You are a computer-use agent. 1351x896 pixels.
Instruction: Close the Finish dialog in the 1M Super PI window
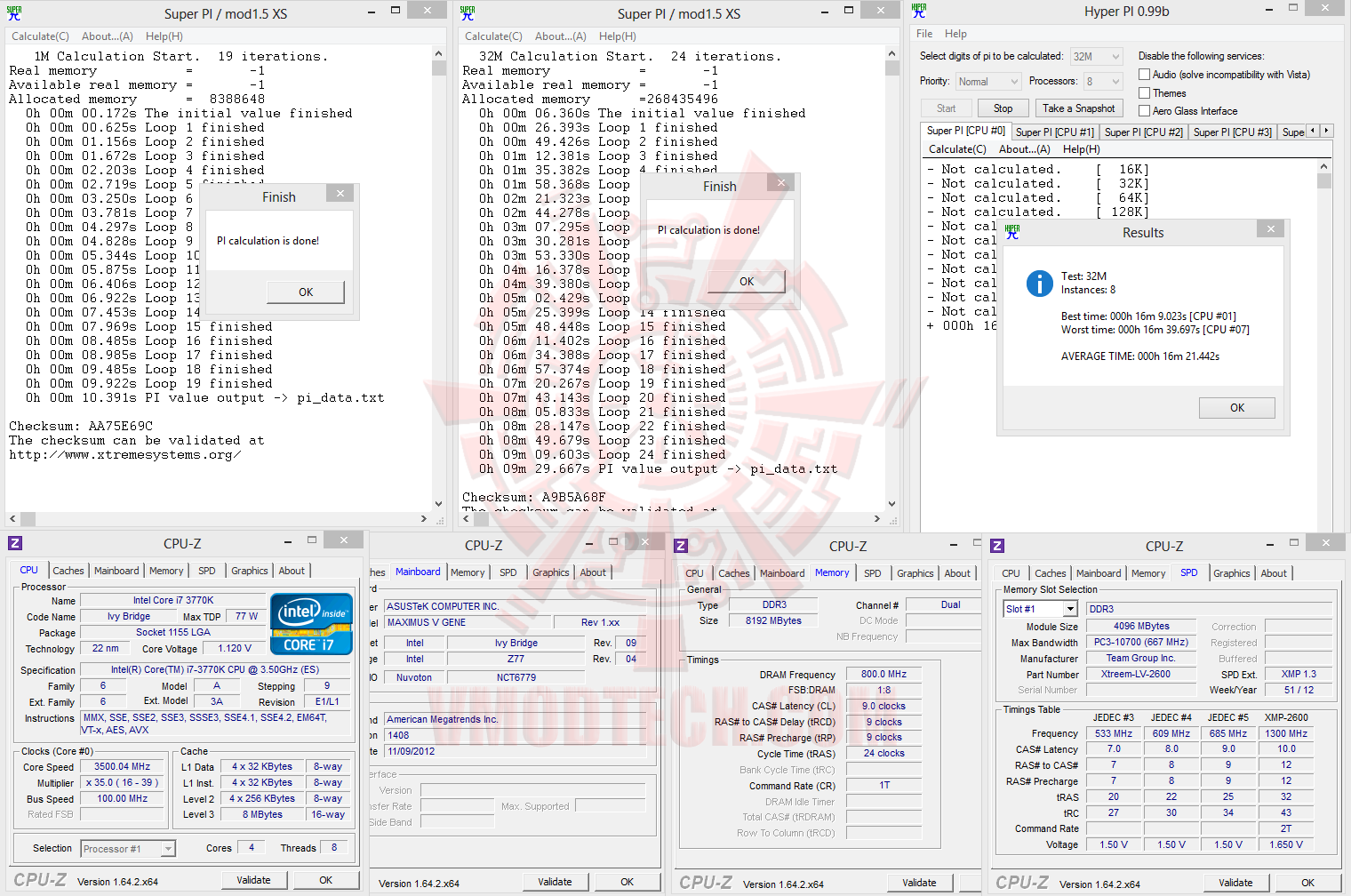pyautogui.click(x=340, y=193)
